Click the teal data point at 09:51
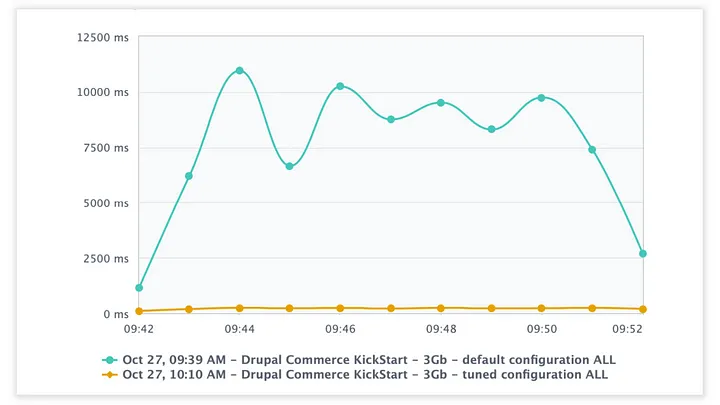Viewport: 720px width, 405px height. 592,150
